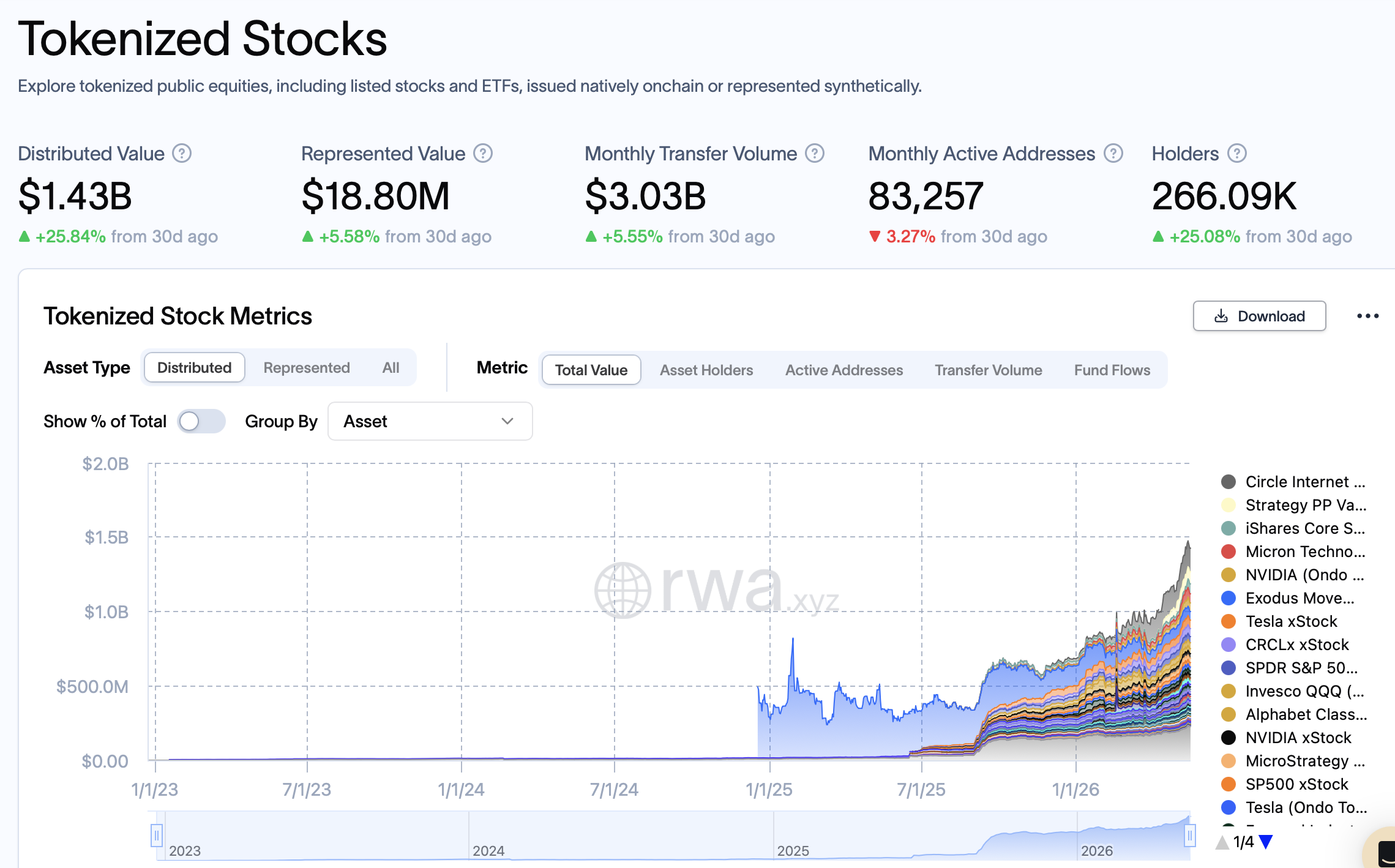
Task: Toggle SP500 xStock legend series
Action: pos(1285,784)
